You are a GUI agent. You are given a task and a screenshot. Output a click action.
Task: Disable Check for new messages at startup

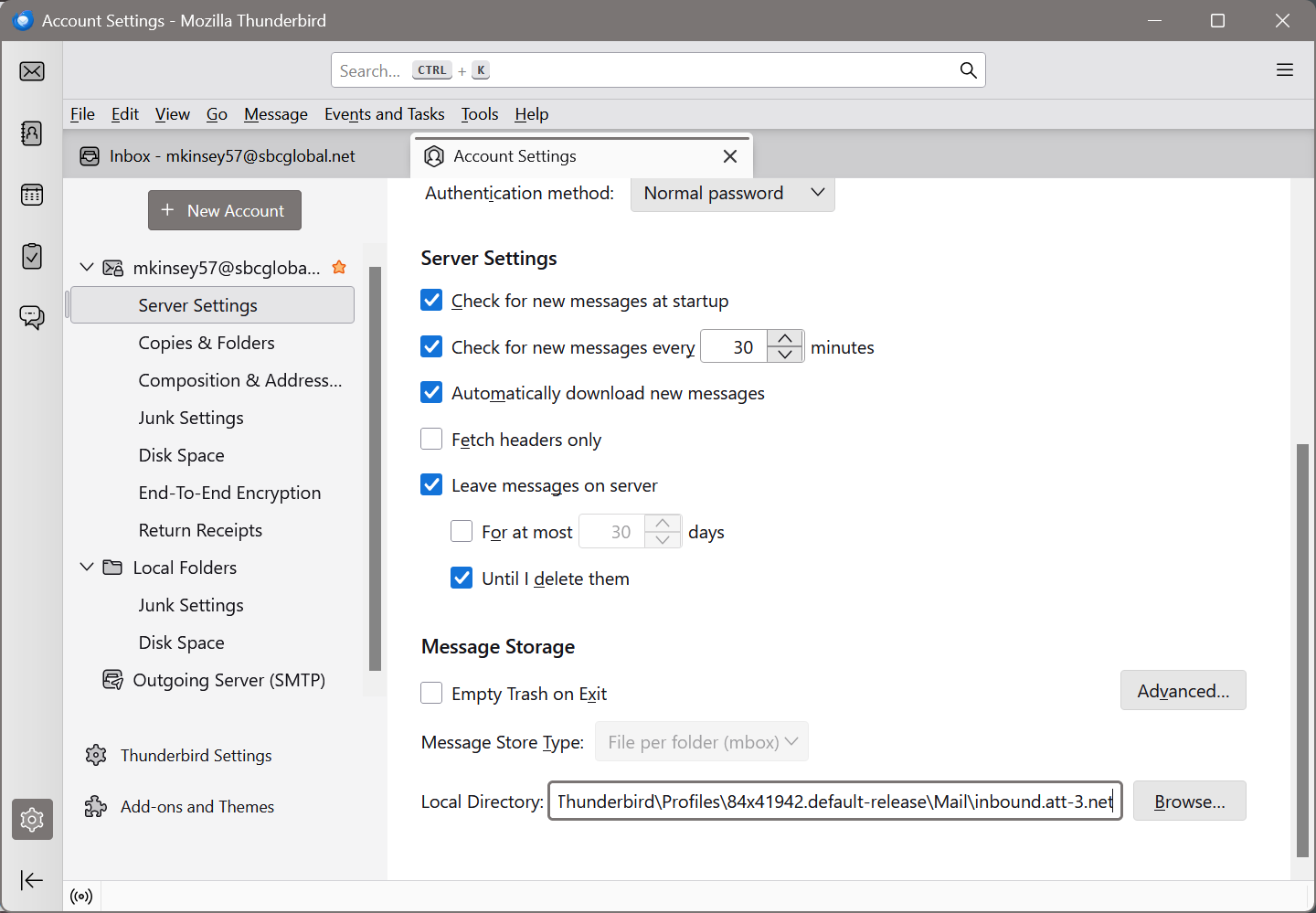coord(431,301)
